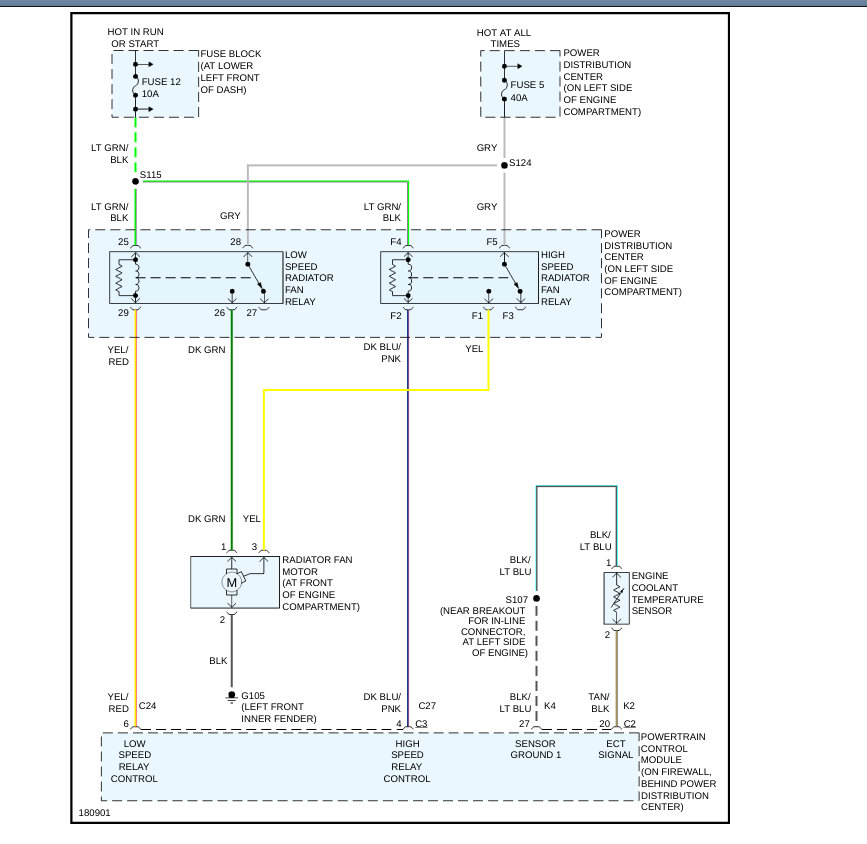This screenshot has height=844, width=867.
Task: Click connector label K4
Action: coord(550,706)
